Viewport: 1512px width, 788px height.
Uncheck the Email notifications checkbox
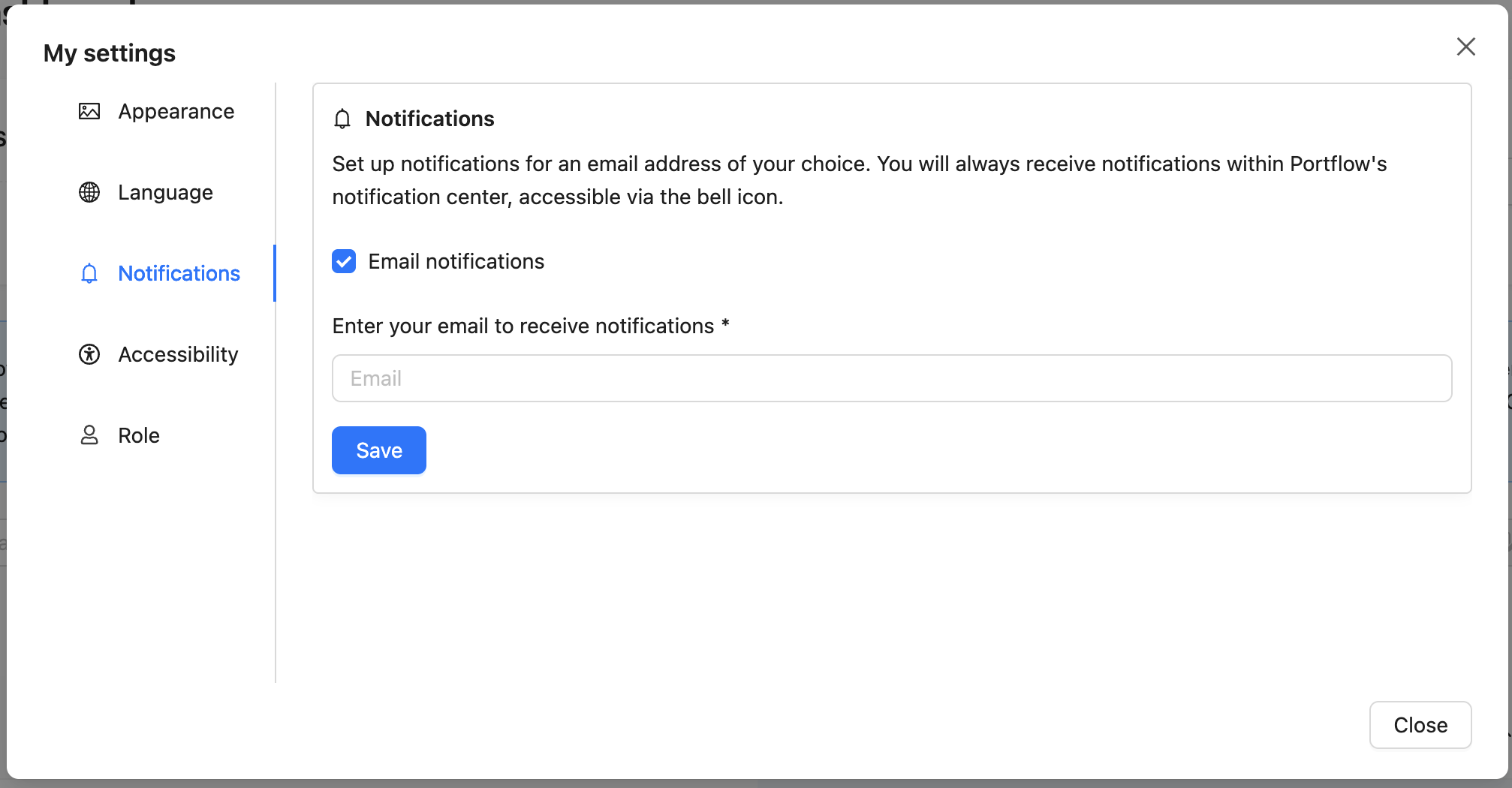click(344, 261)
